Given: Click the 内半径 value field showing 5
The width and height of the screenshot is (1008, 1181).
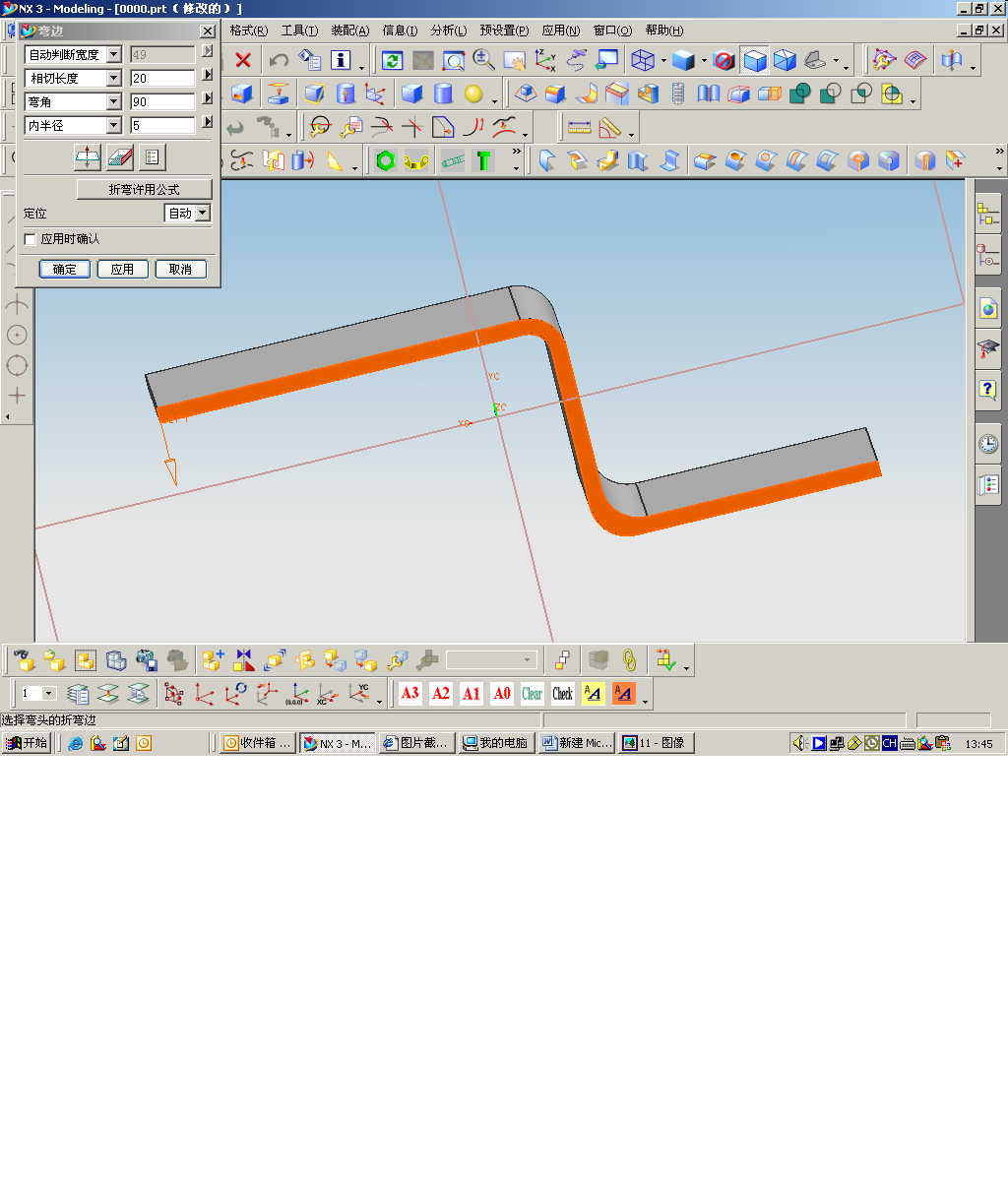Looking at the screenshot, I should [162, 125].
